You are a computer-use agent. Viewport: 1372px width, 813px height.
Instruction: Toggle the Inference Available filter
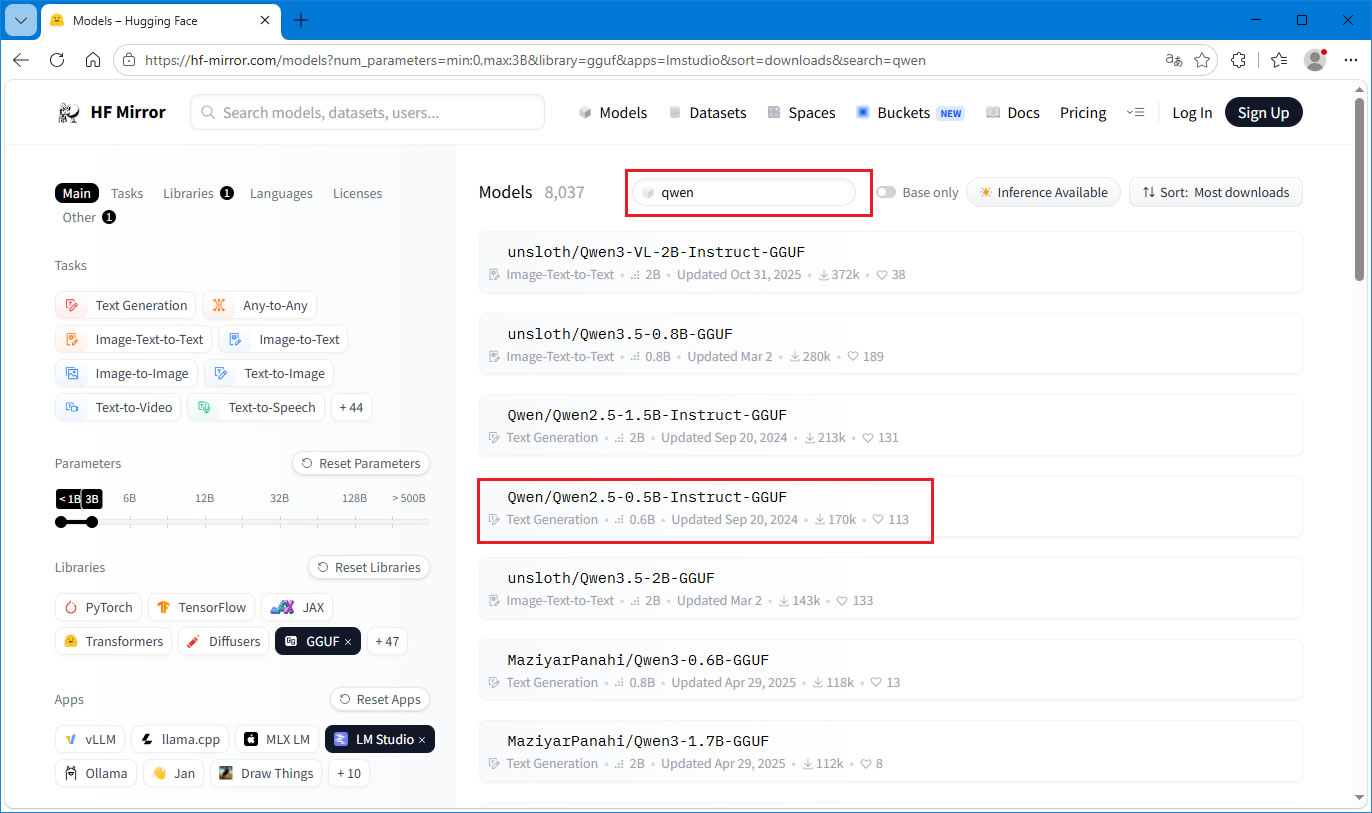(1043, 192)
